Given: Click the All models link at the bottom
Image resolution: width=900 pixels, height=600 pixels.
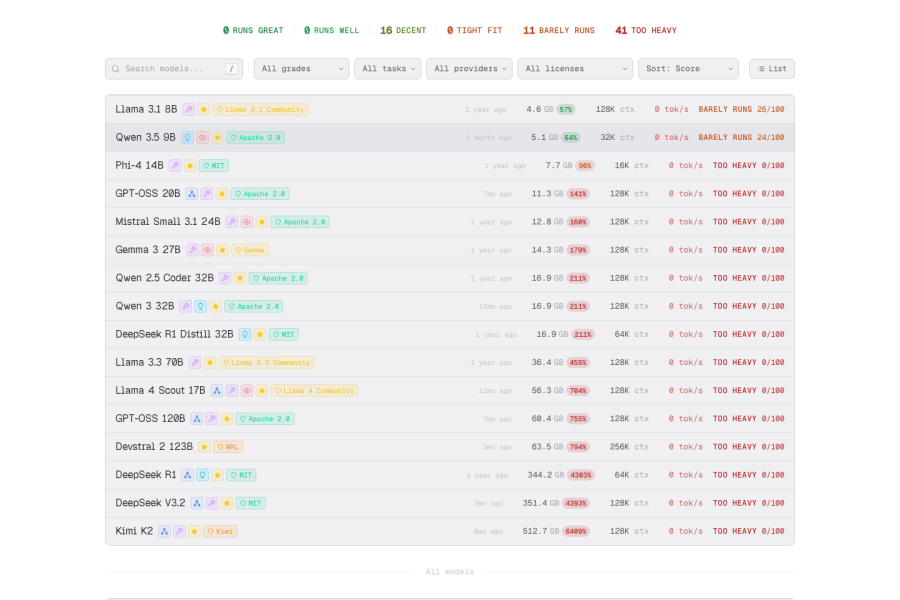Looking at the screenshot, I should [x=449, y=571].
